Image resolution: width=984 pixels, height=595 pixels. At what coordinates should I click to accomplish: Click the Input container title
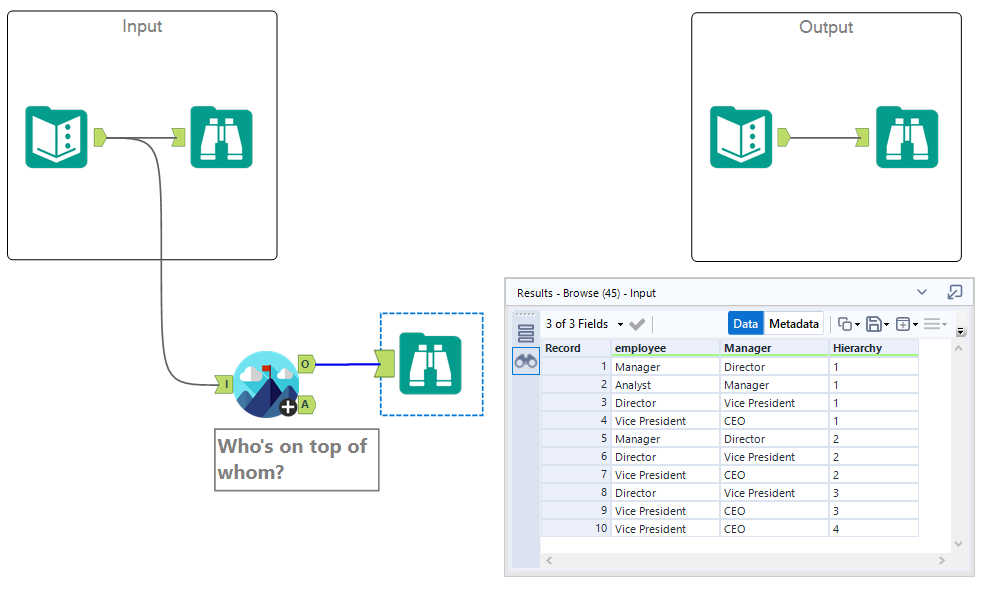pyautogui.click(x=142, y=26)
